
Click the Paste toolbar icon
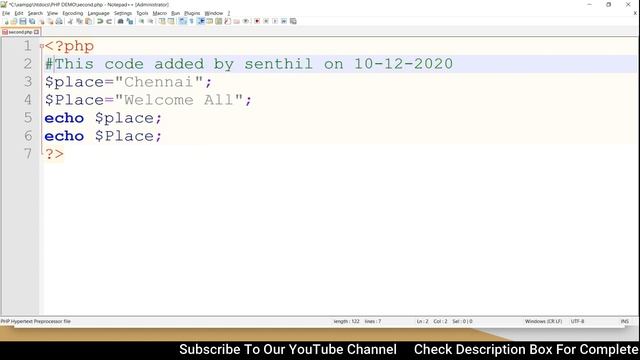[88, 21]
